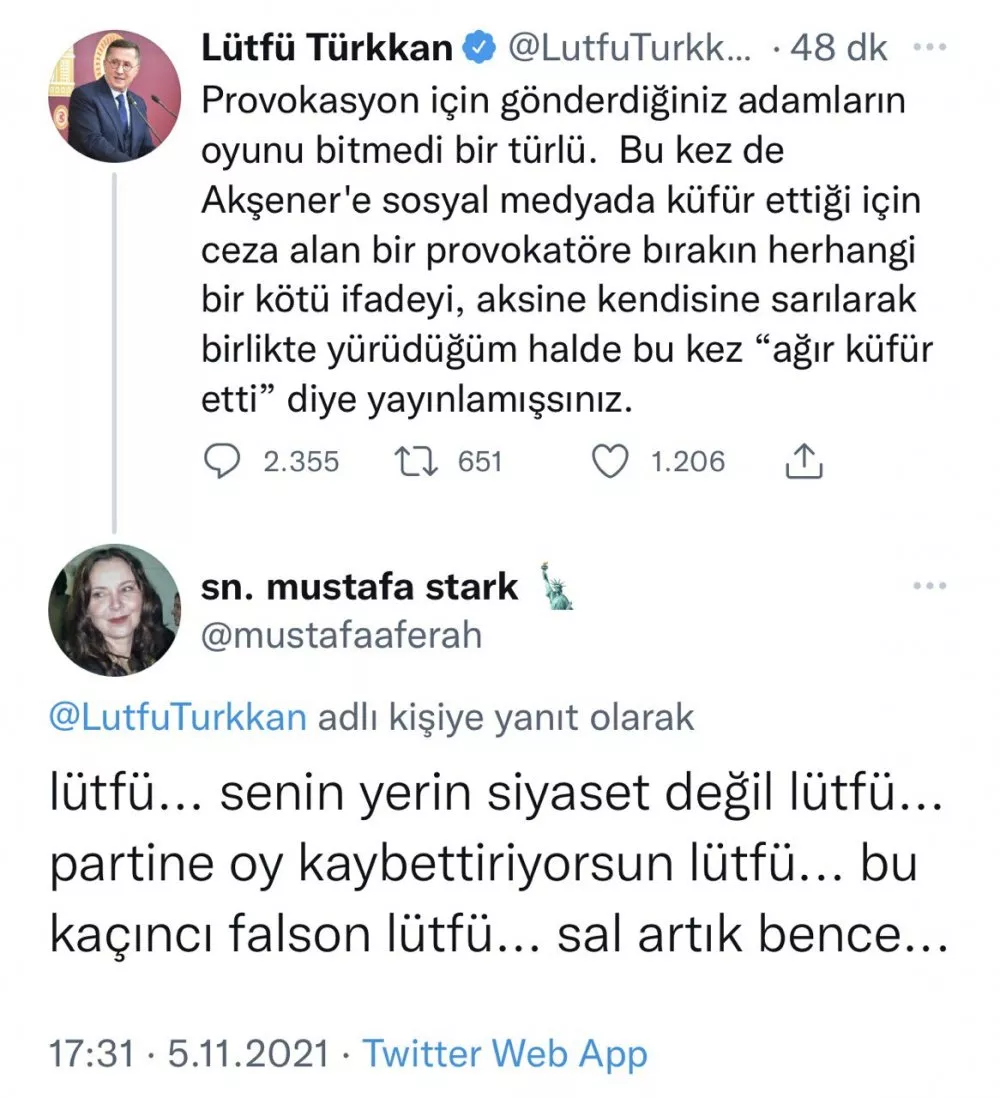1000x1098 pixels.
Task: Click the 17:31 · 5.11.2021 timestamp
Action: pyautogui.click(x=189, y=1053)
